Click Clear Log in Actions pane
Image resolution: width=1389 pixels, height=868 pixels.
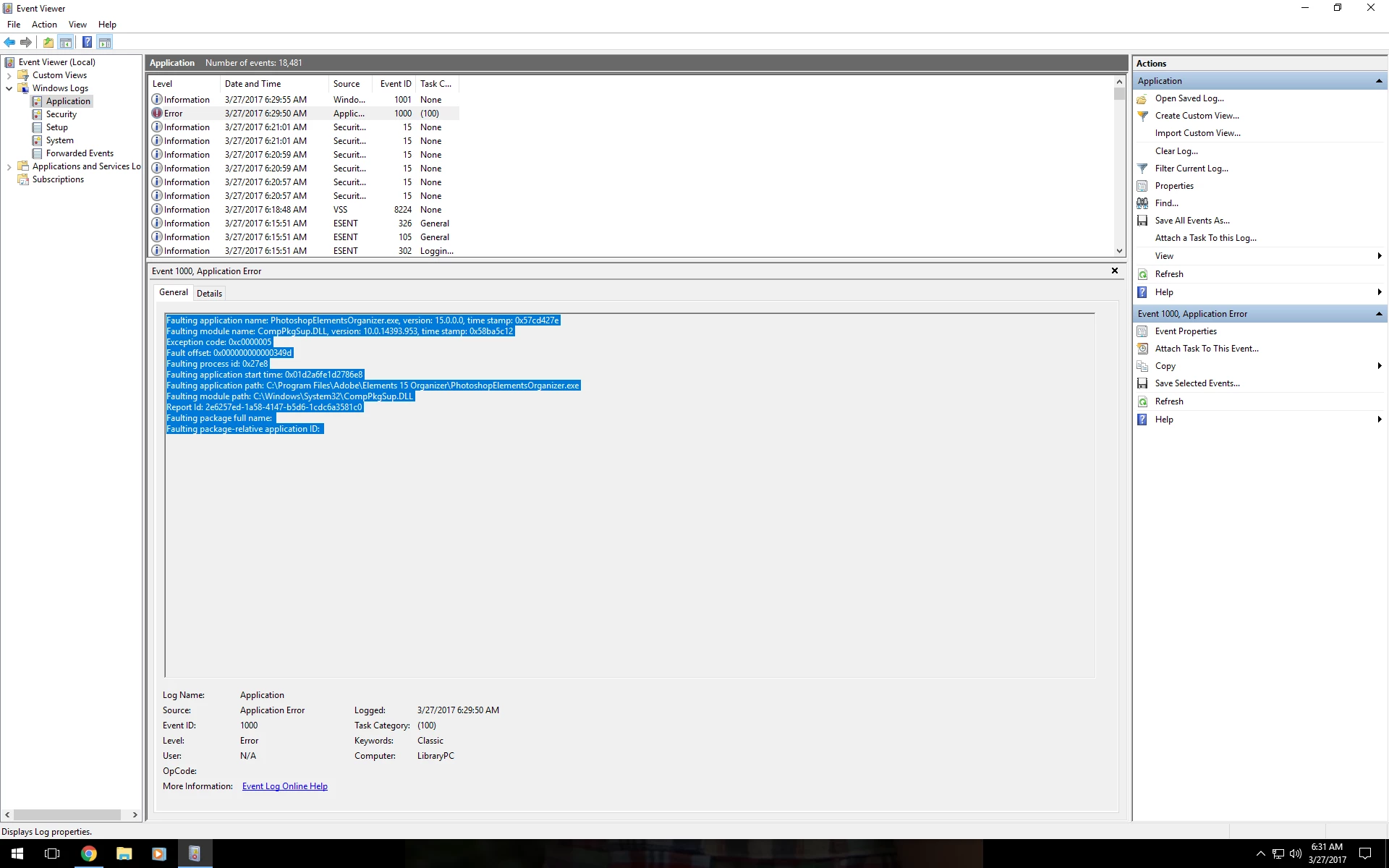click(x=1176, y=151)
